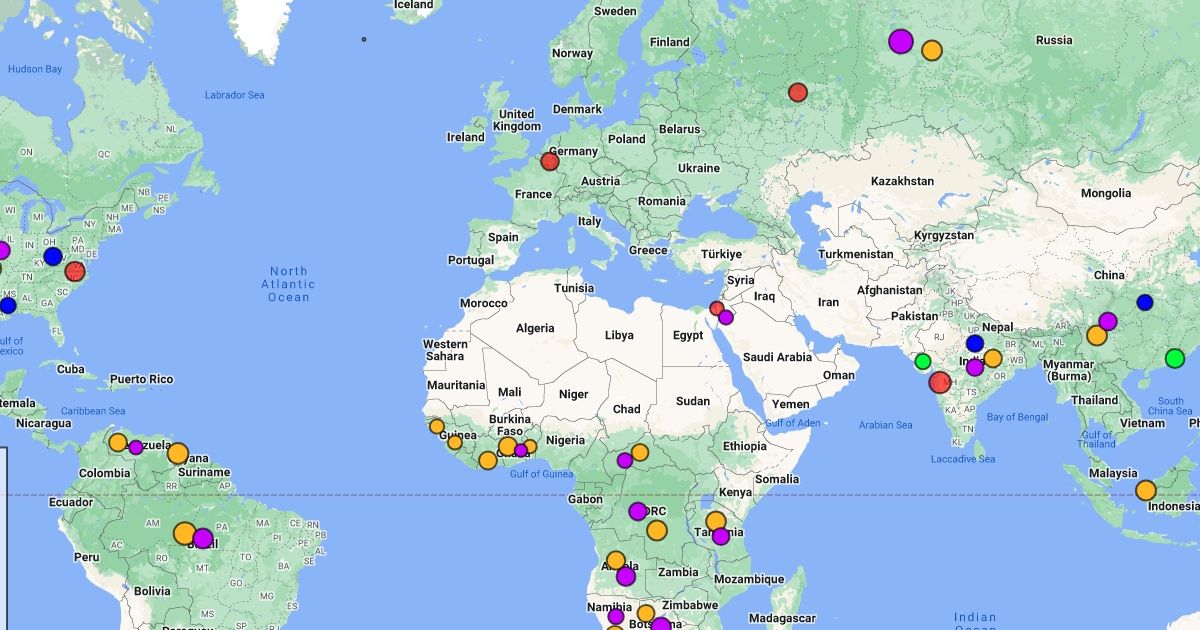Select the purple marker in Venezuela
Screen dimensions: 1200x630
pos(136,447)
